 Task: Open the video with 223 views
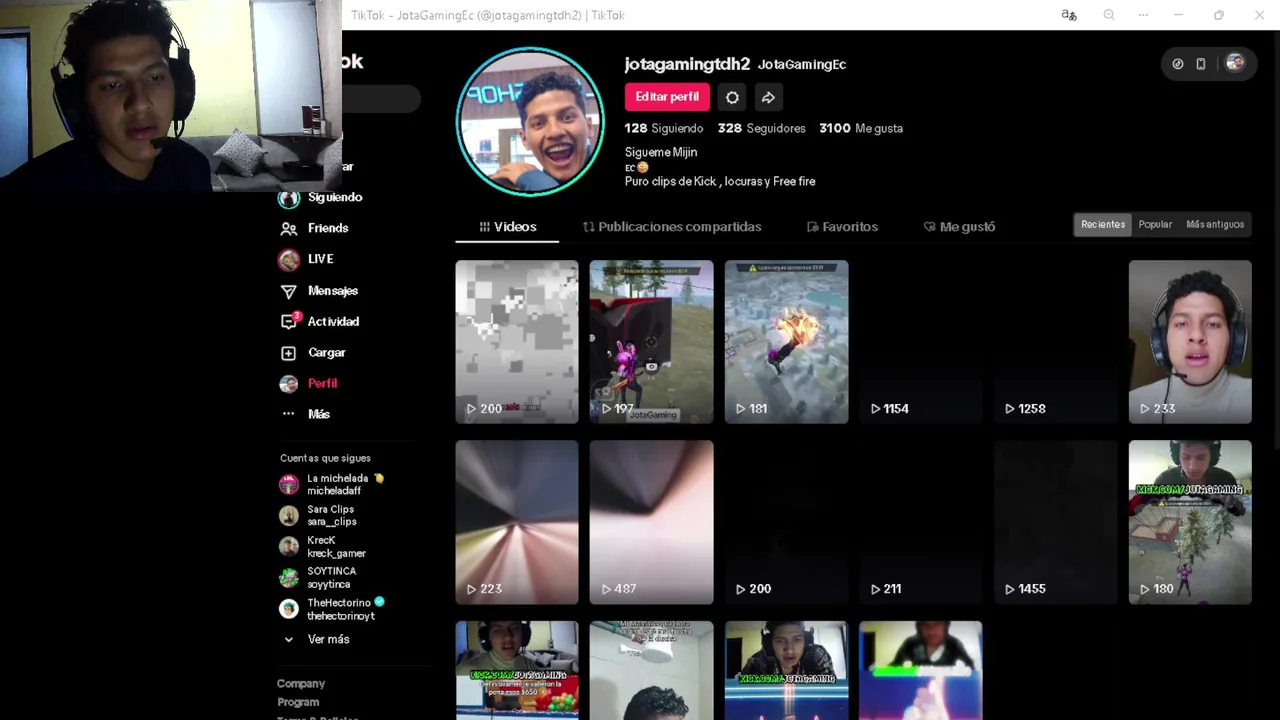517,522
